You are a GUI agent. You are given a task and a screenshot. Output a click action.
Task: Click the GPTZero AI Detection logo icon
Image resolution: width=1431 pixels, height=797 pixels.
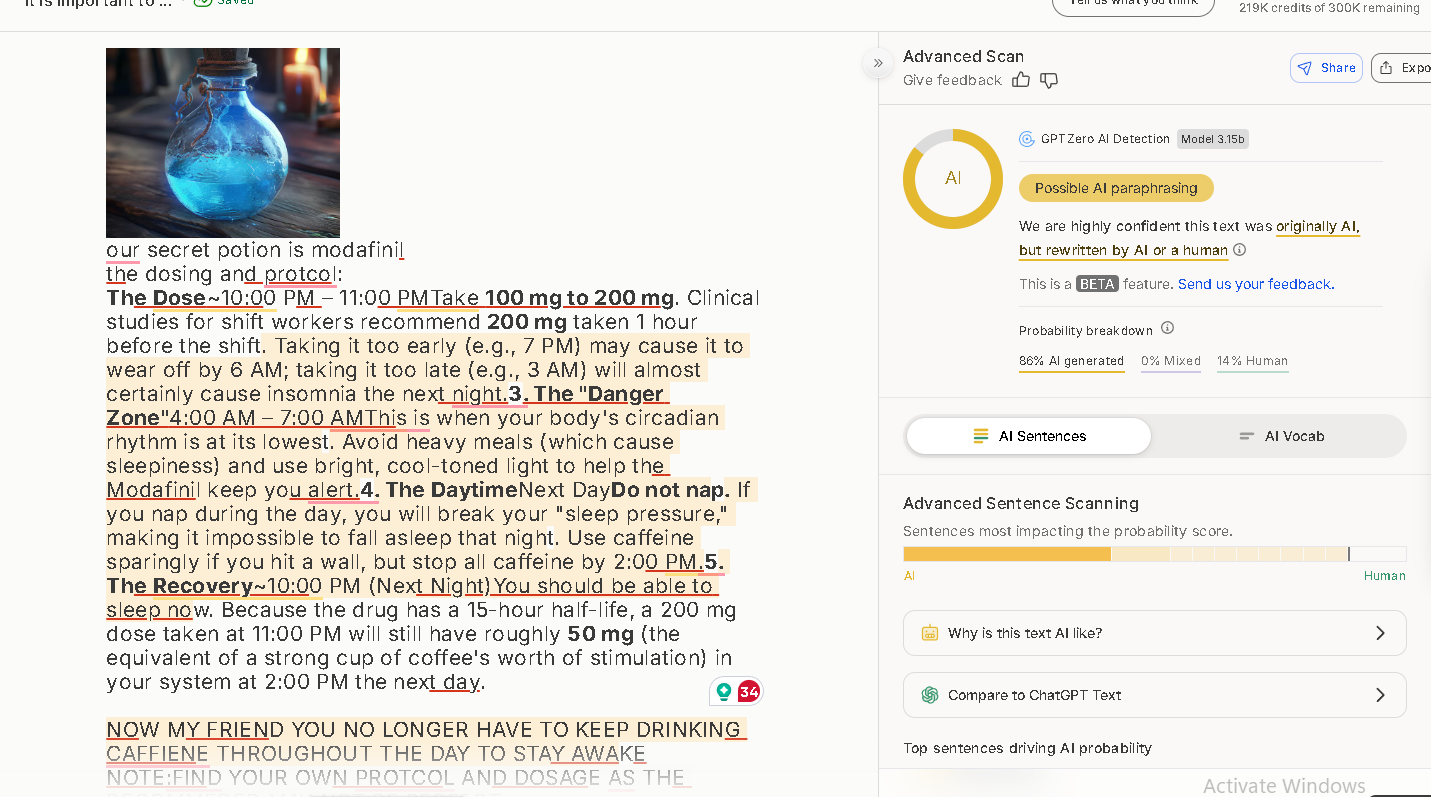(x=1027, y=139)
